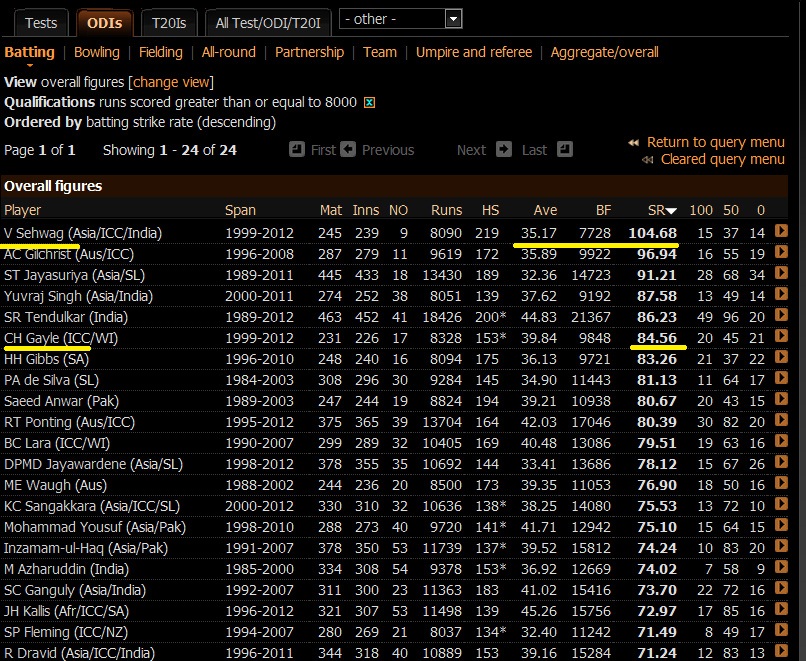806x661 pixels.
Task: Switch to the T20Is tab
Action: point(168,22)
